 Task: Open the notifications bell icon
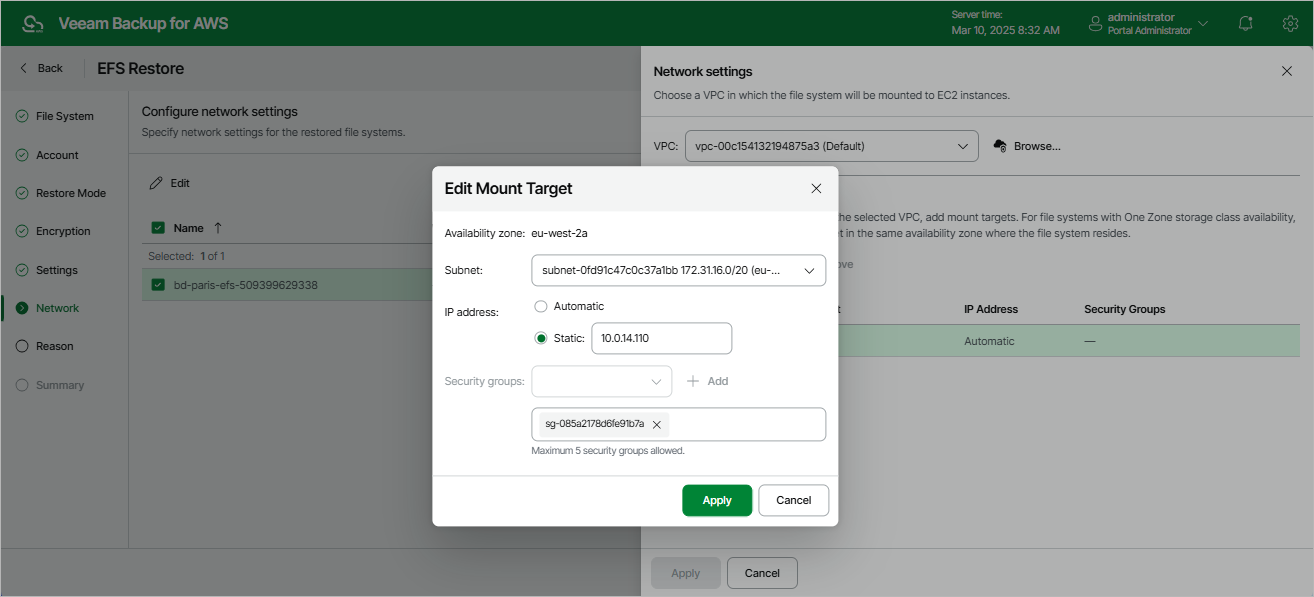(1245, 23)
